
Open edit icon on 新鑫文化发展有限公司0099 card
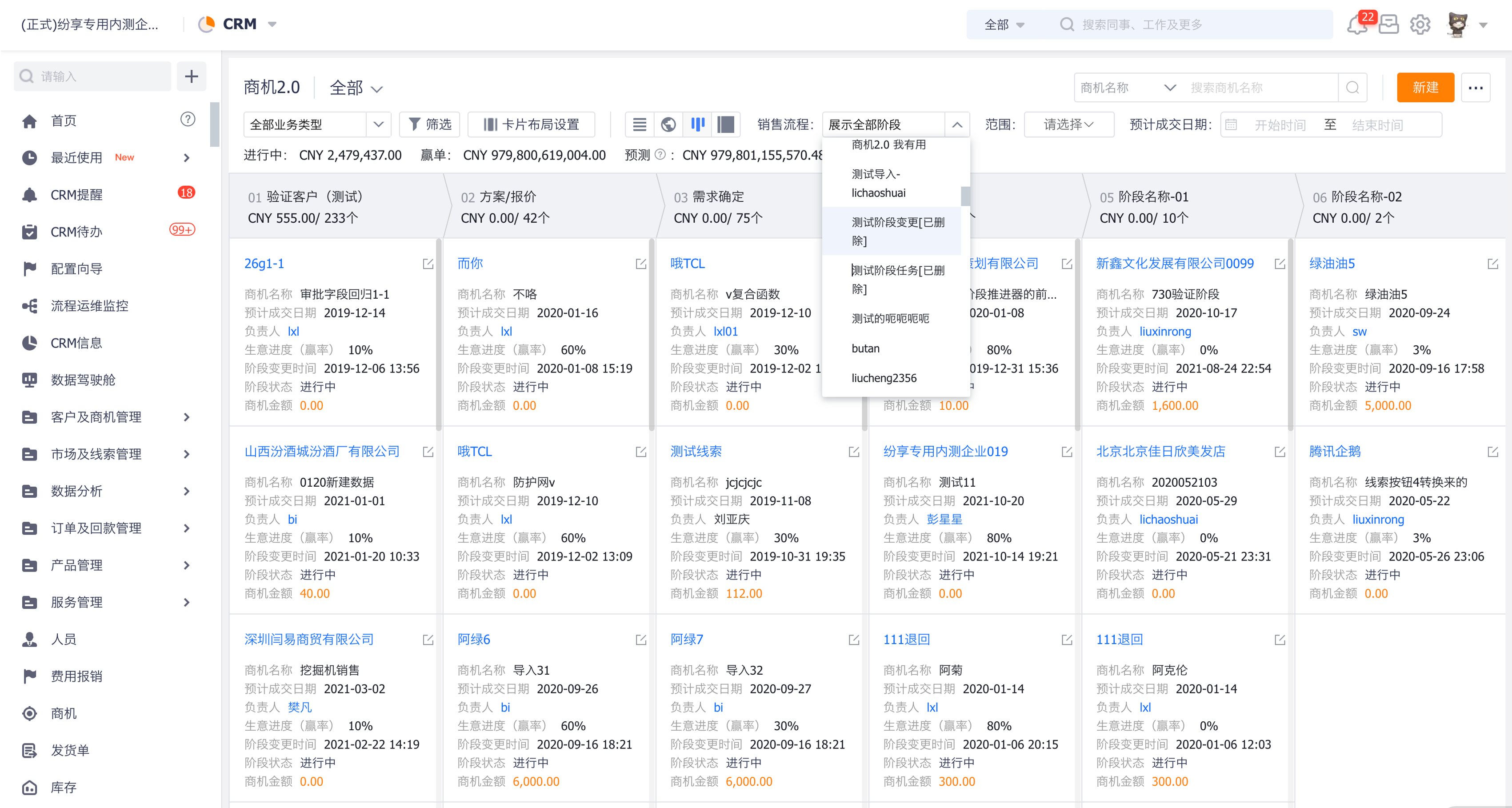click(x=1280, y=264)
